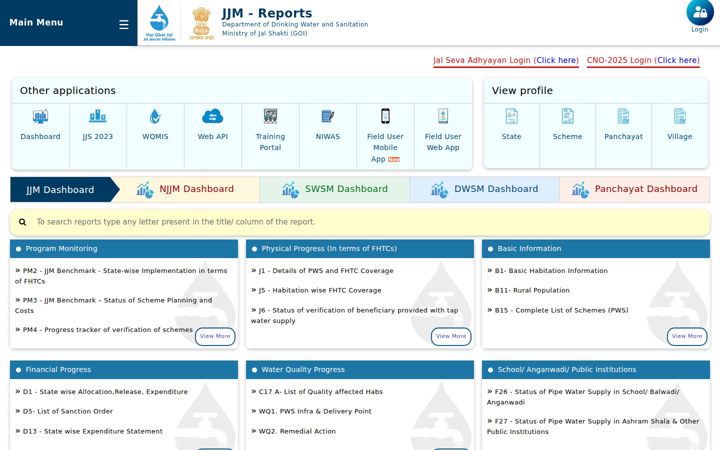Open the WQMIS water drop icon

pyautogui.click(x=155, y=116)
